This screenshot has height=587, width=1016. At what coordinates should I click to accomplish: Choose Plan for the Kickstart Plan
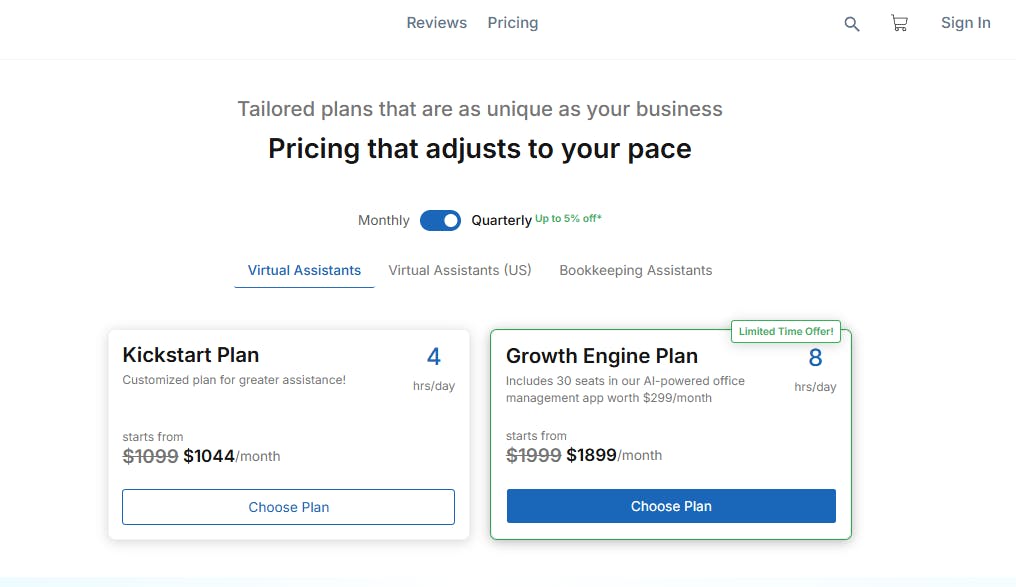click(x=288, y=507)
